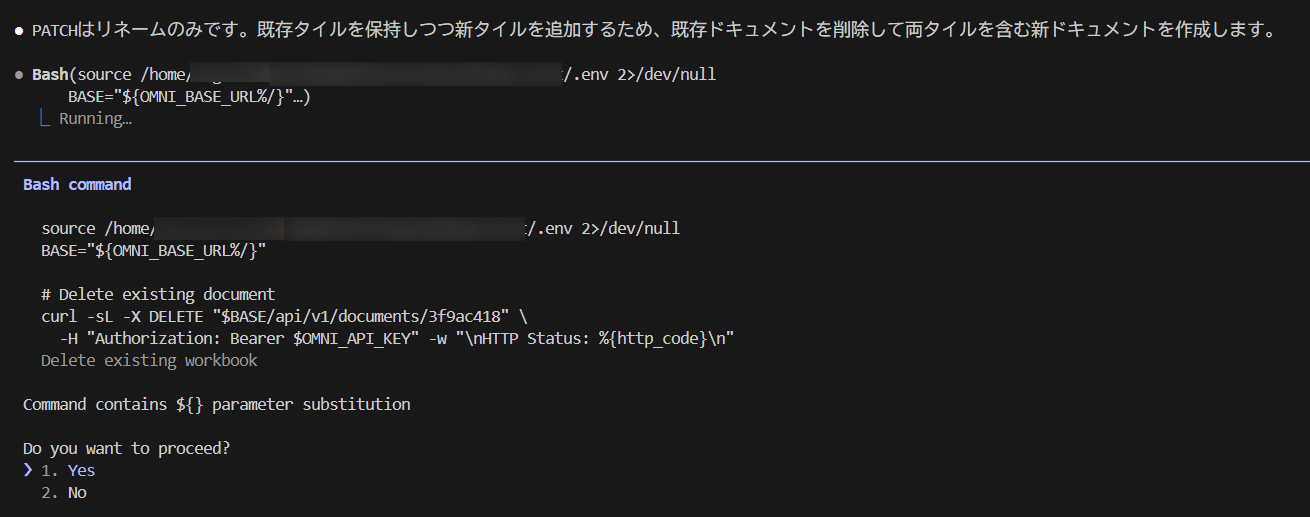Click the horizontal divider above Bash command
Screen dimensions: 1310x517
pos(661,161)
